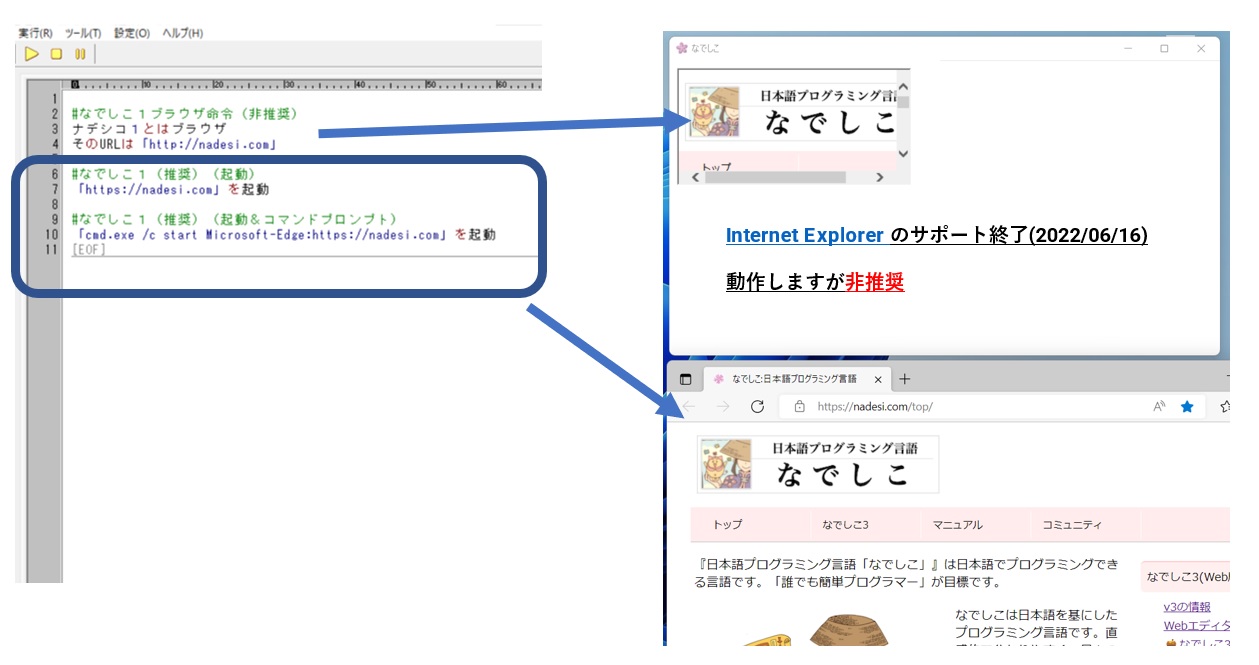1259x665 pixels.
Task: Click the Webエディタ link
Action: click(1197, 626)
